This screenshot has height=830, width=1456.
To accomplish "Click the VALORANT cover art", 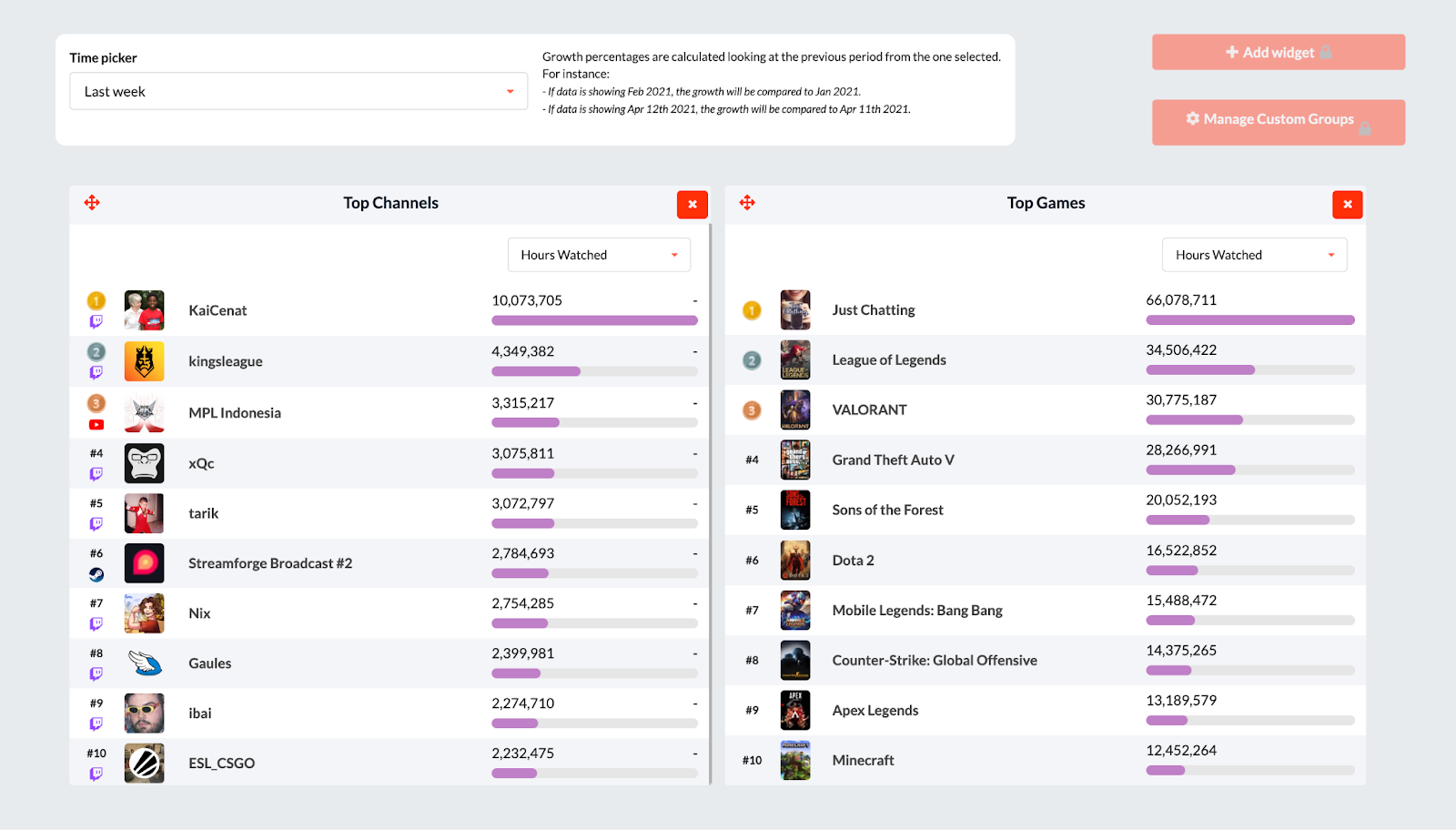I will tap(795, 410).
